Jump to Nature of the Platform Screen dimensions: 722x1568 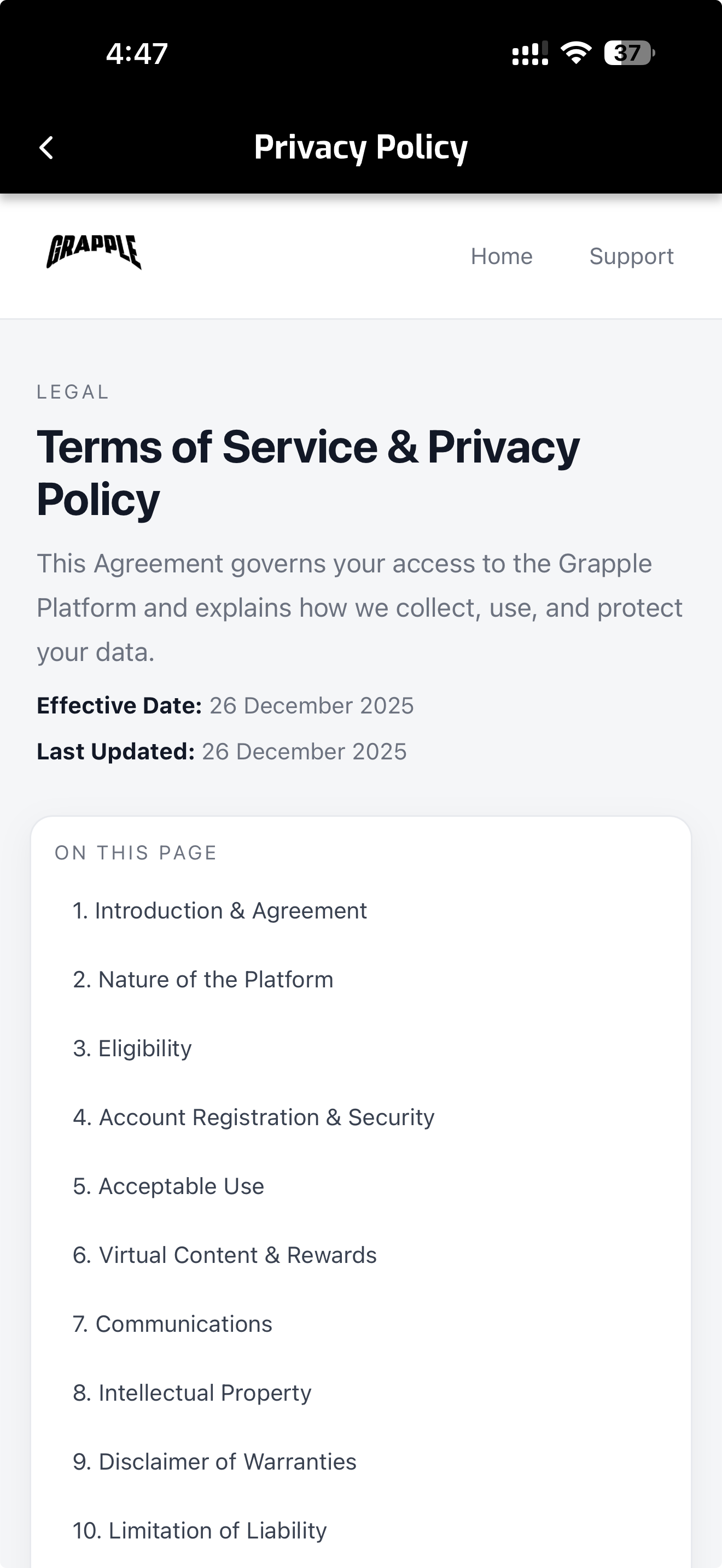(203, 979)
